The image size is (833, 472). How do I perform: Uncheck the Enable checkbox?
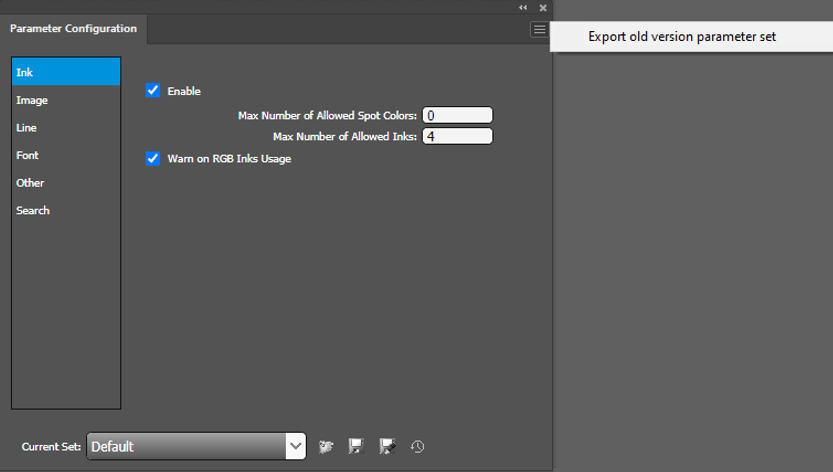click(x=153, y=91)
